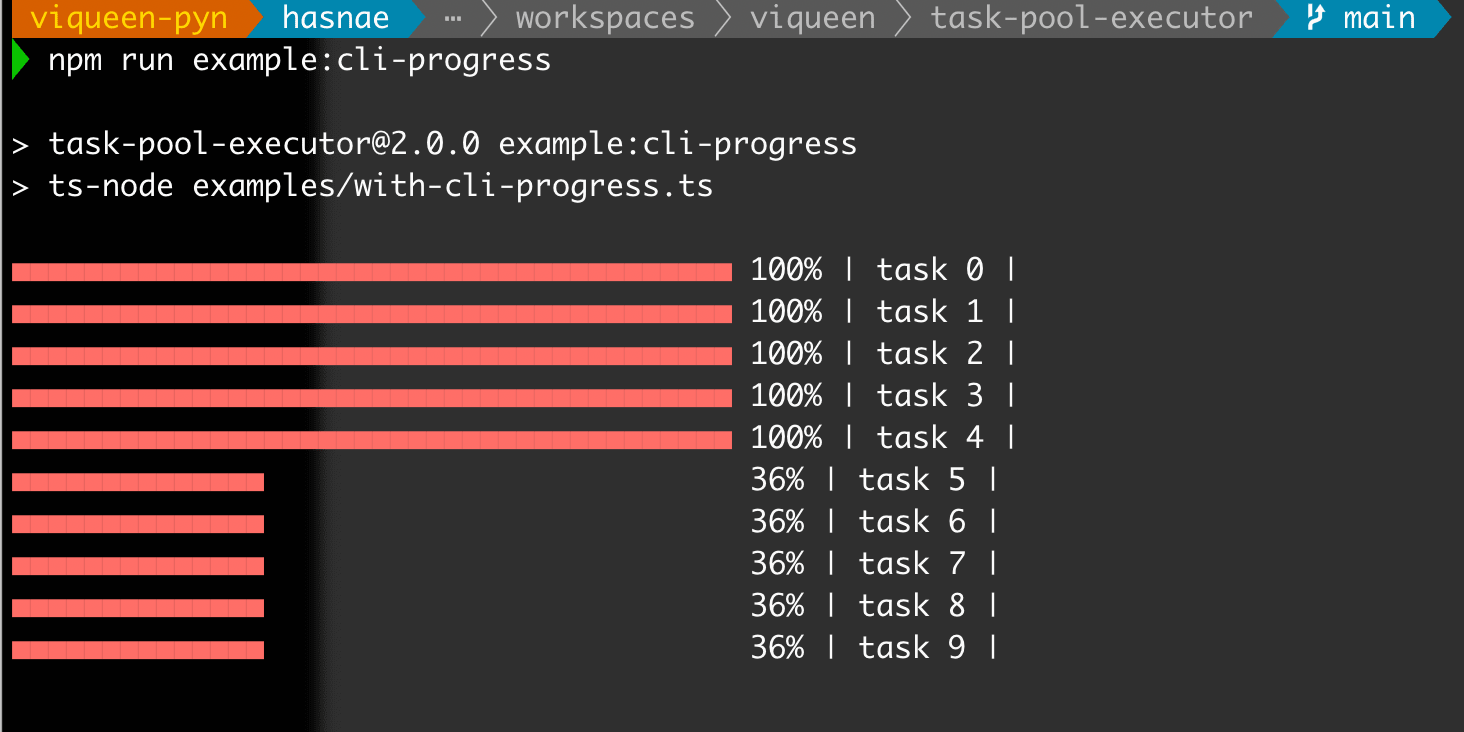Click the 36% value beside task 6

click(x=778, y=522)
